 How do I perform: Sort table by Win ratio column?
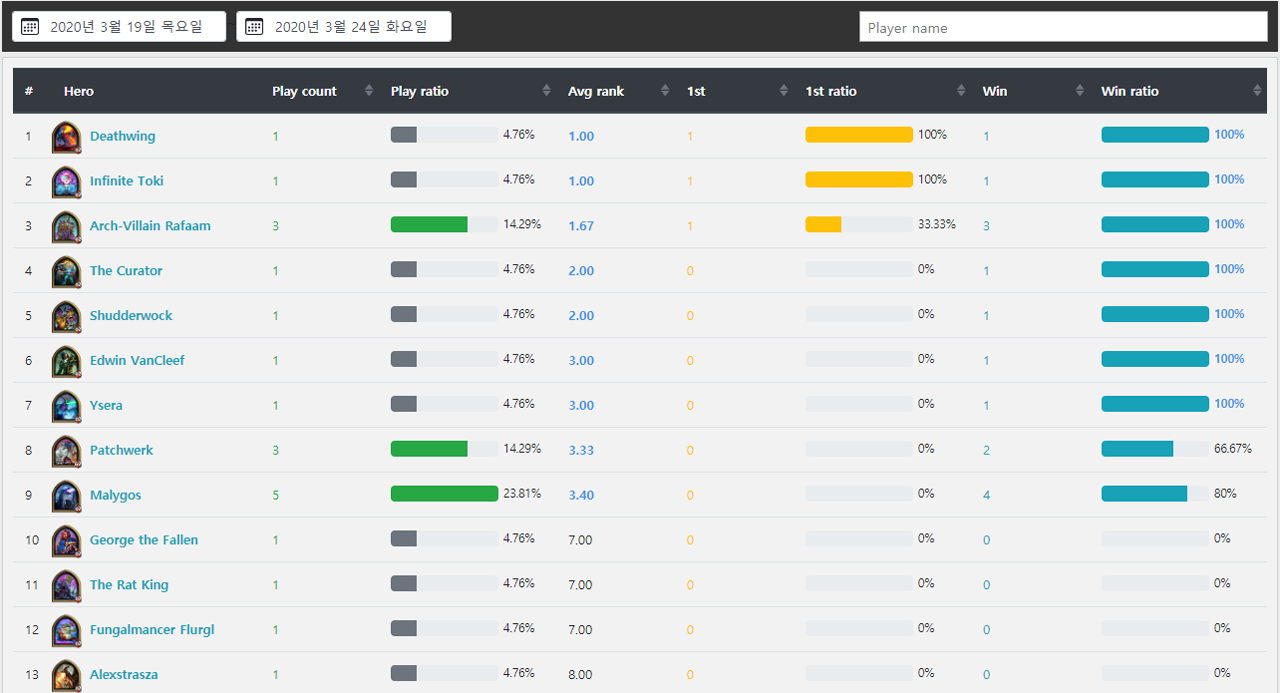1130,91
